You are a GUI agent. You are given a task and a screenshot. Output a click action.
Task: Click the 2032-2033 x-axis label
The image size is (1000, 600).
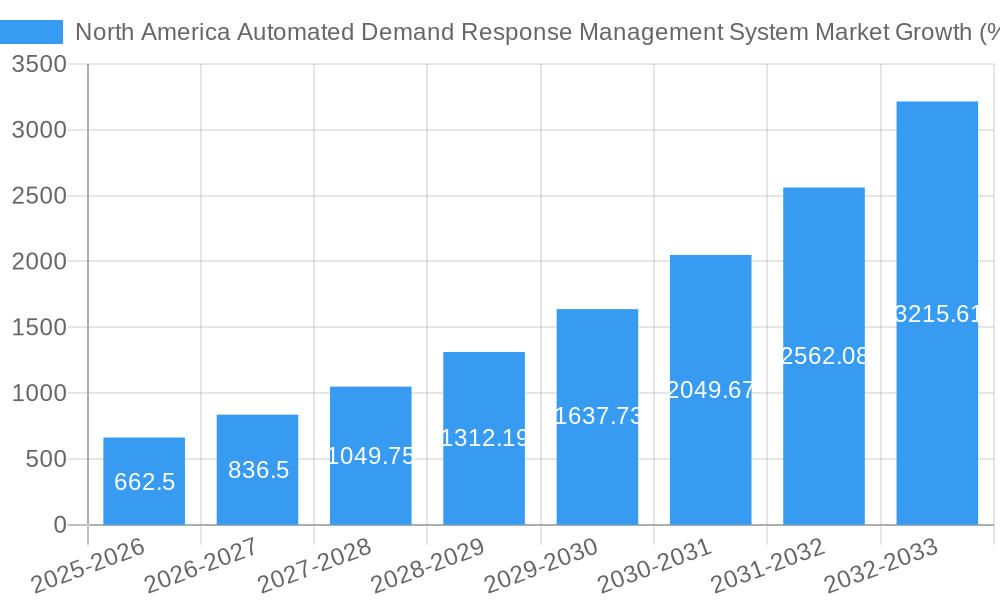[x=881, y=565]
